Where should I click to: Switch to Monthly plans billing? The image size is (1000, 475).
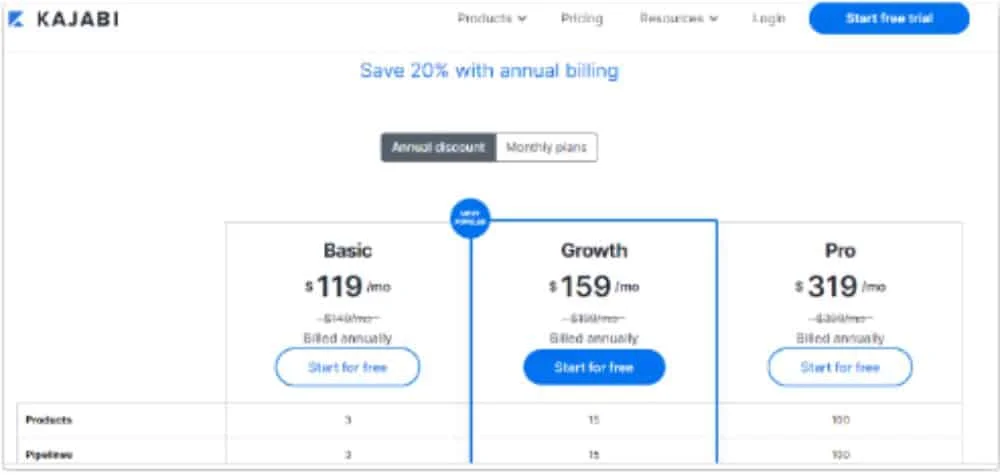click(x=547, y=147)
